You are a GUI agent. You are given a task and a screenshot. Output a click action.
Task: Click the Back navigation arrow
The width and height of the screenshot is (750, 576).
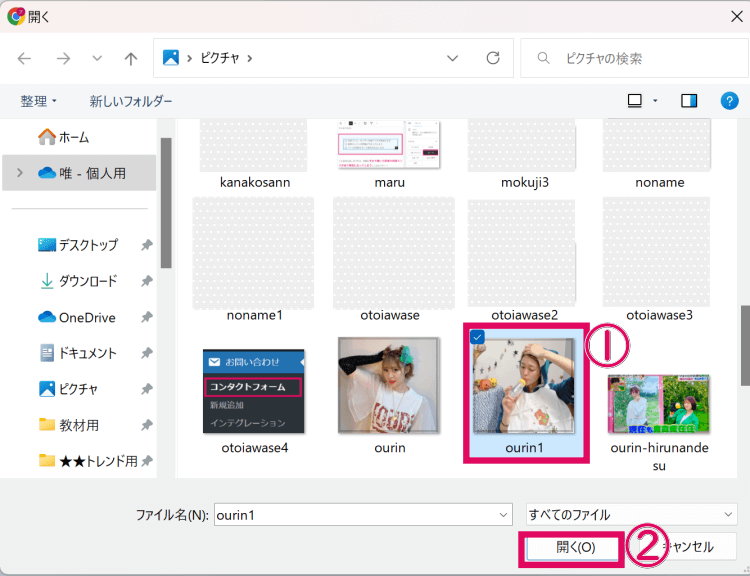pyautogui.click(x=25, y=59)
